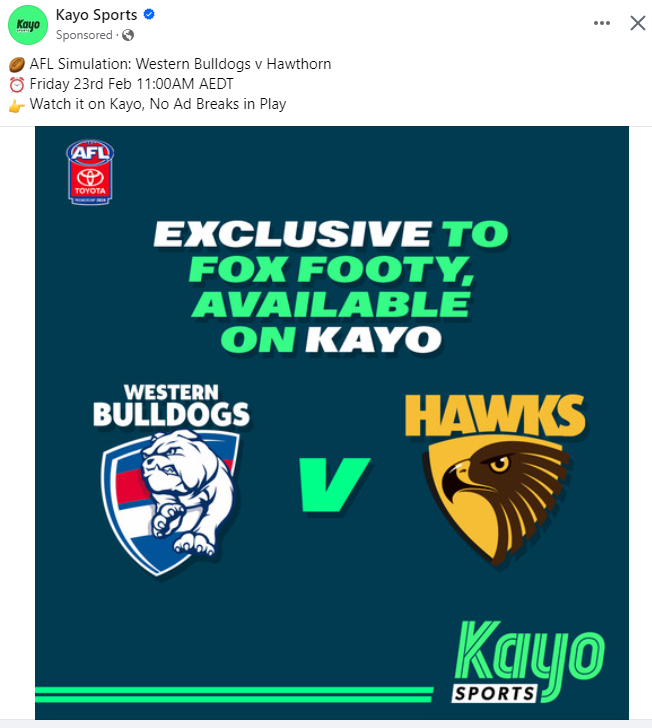Click the Western Bulldogs team logo
Image resolution: width=652 pixels, height=728 pixels.
coord(171,479)
